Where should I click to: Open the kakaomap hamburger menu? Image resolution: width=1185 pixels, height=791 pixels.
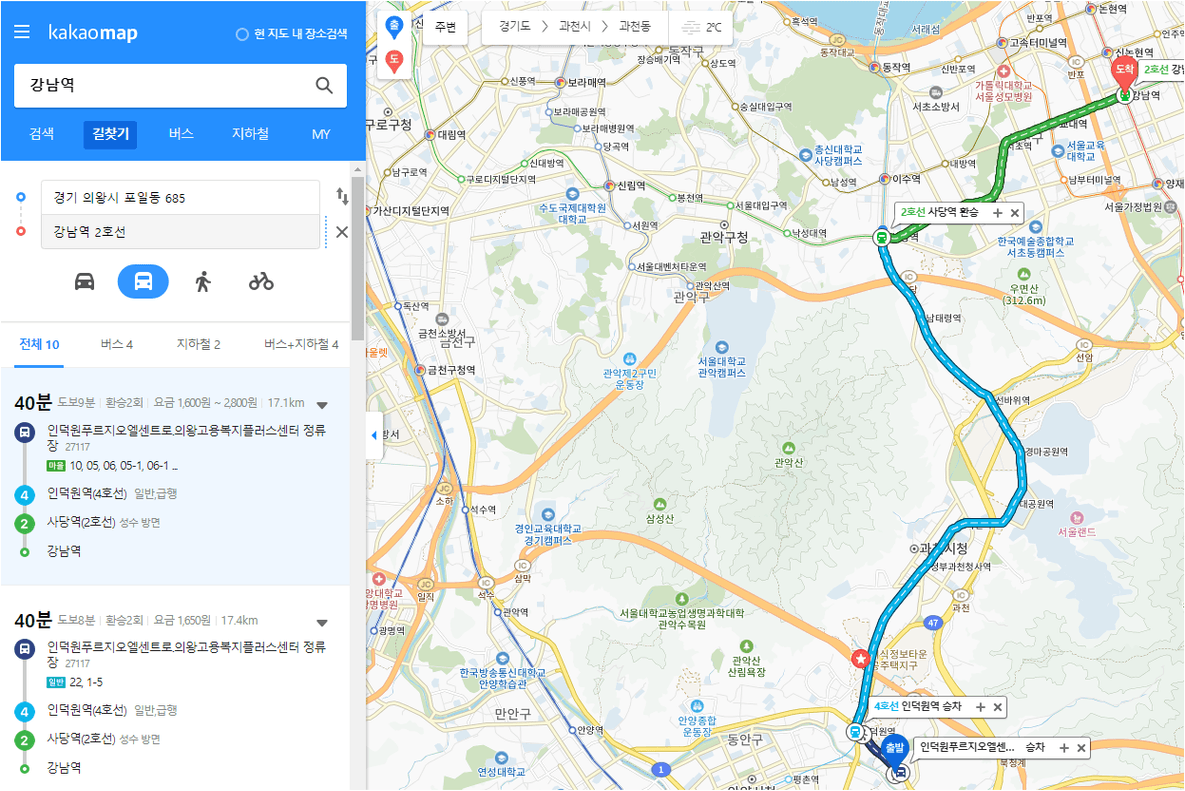(x=22, y=32)
